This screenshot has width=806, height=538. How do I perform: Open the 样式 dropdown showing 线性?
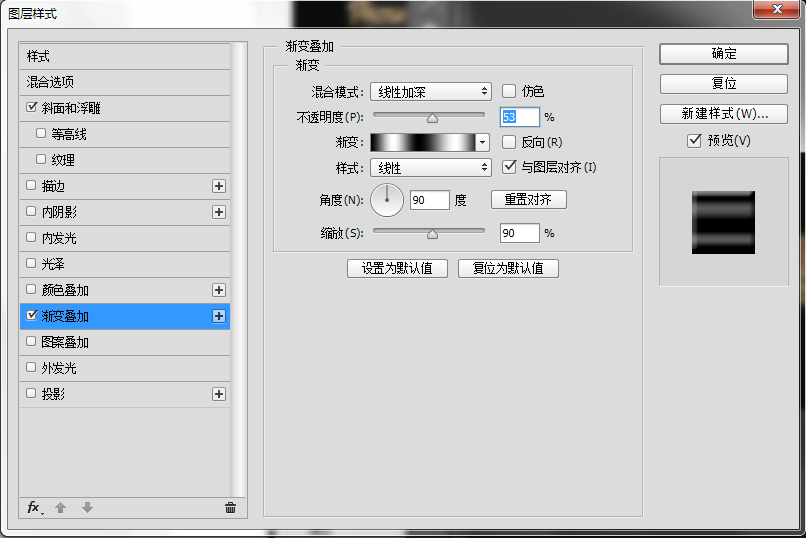[x=431, y=168]
